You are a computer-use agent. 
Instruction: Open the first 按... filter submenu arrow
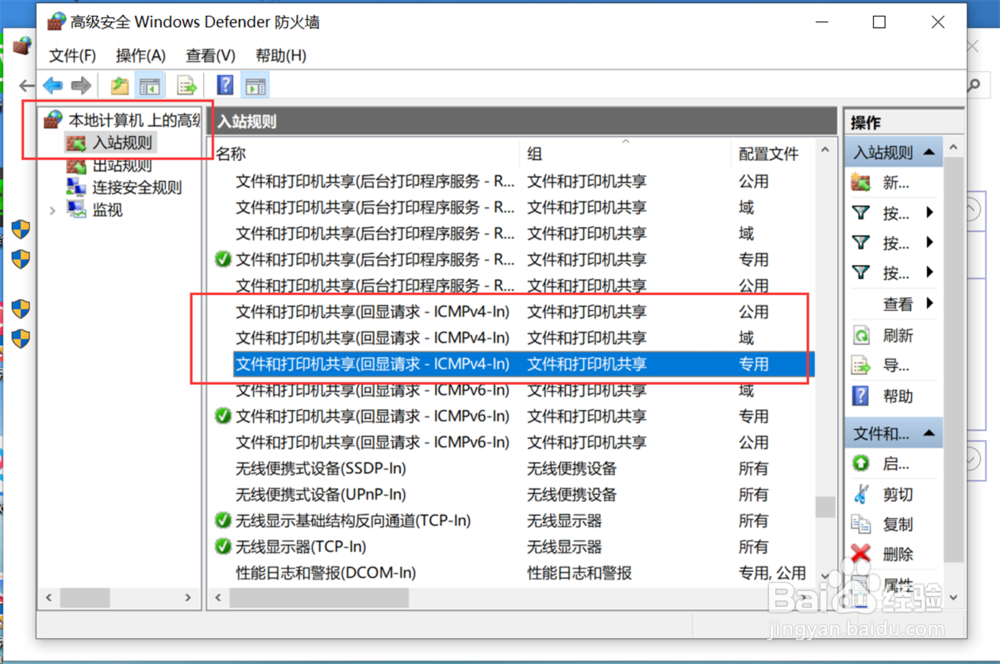pos(930,212)
